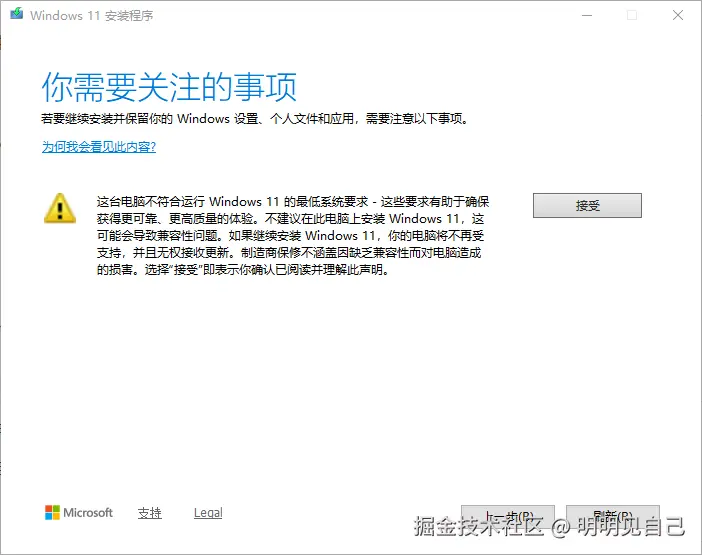Open the Legal link
702x555 pixels.
pyautogui.click(x=208, y=513)
